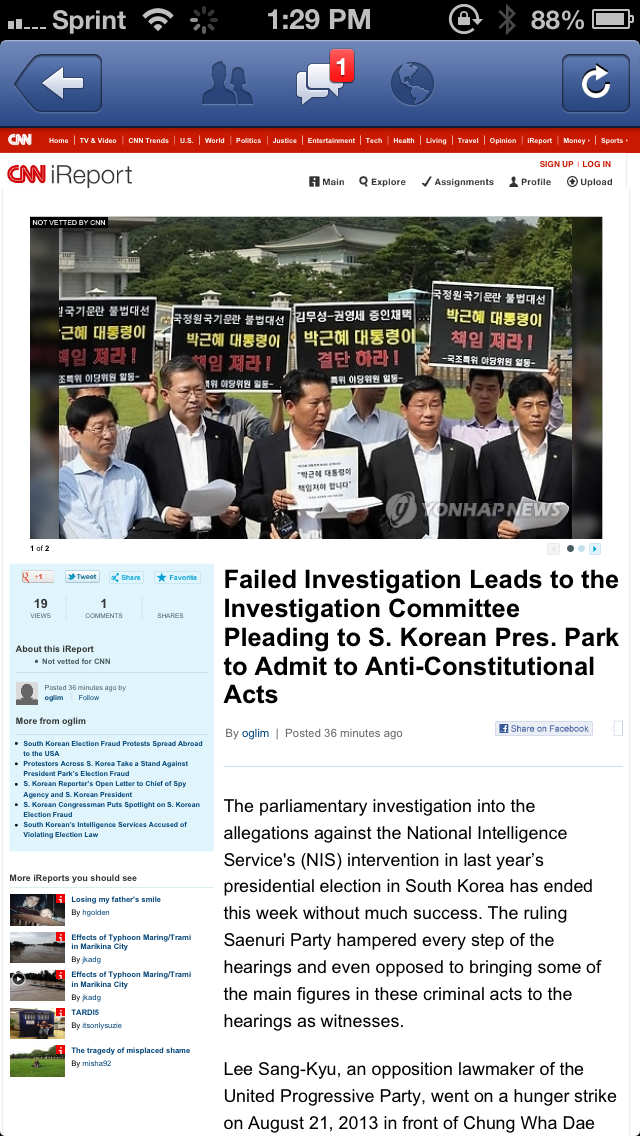Click the Upload icon link
This screenshot has height=1136, width=640.
point(589,182)
